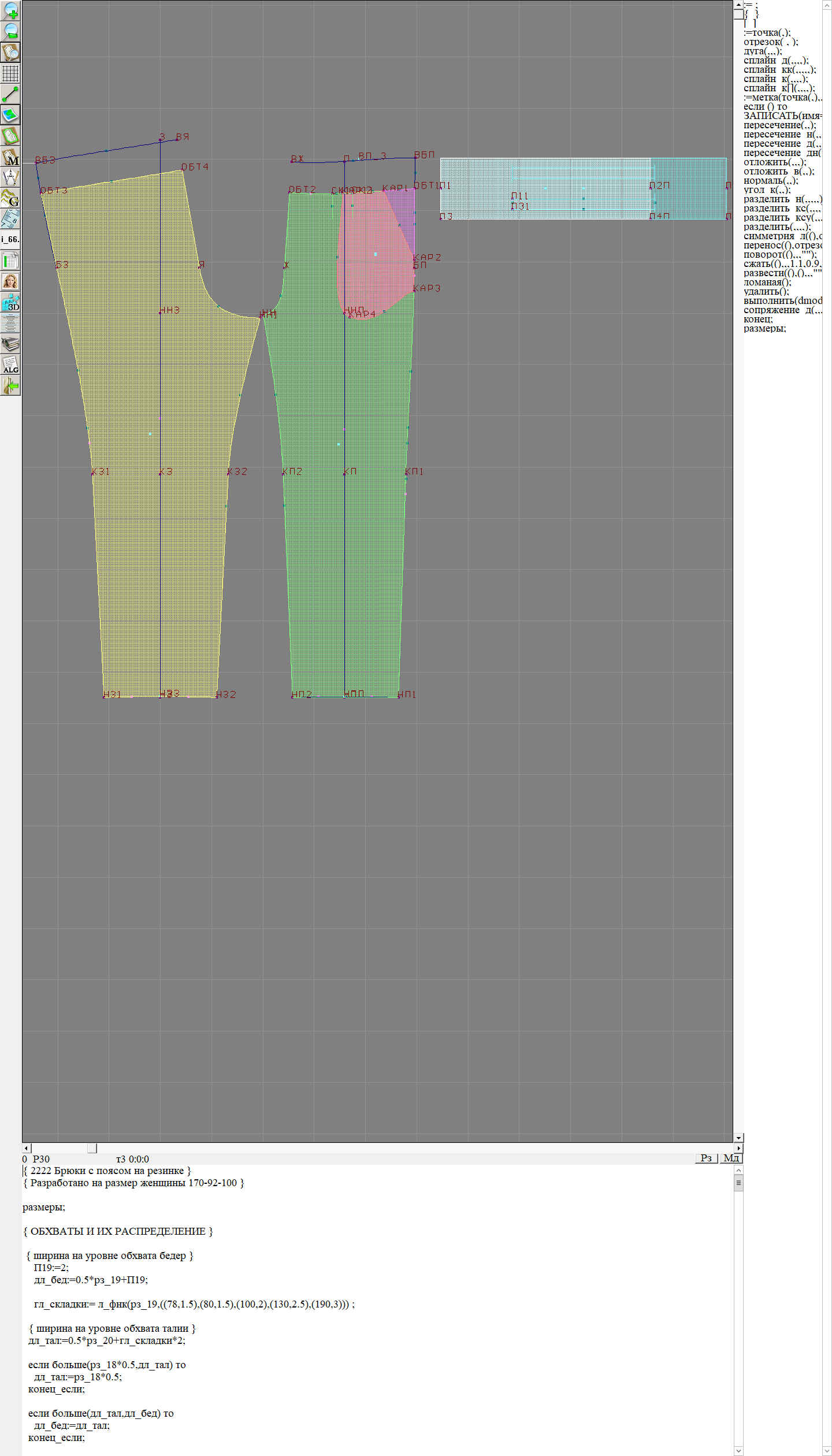Insert 'отрезок( , );' from operator list
832x1456 pixels.
(771, 42)
